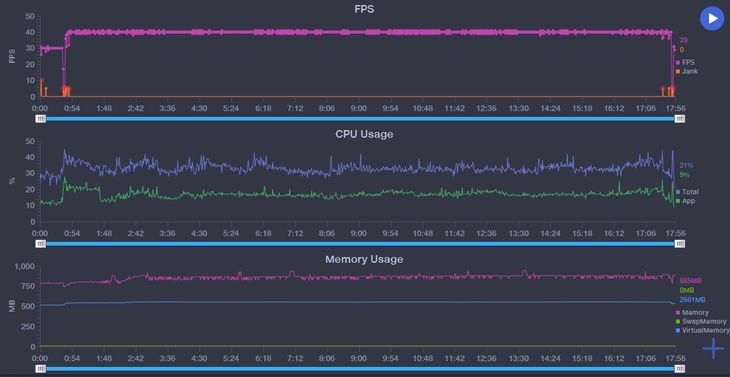Click the Memory Usage blue range bar

tap(360, 369)
